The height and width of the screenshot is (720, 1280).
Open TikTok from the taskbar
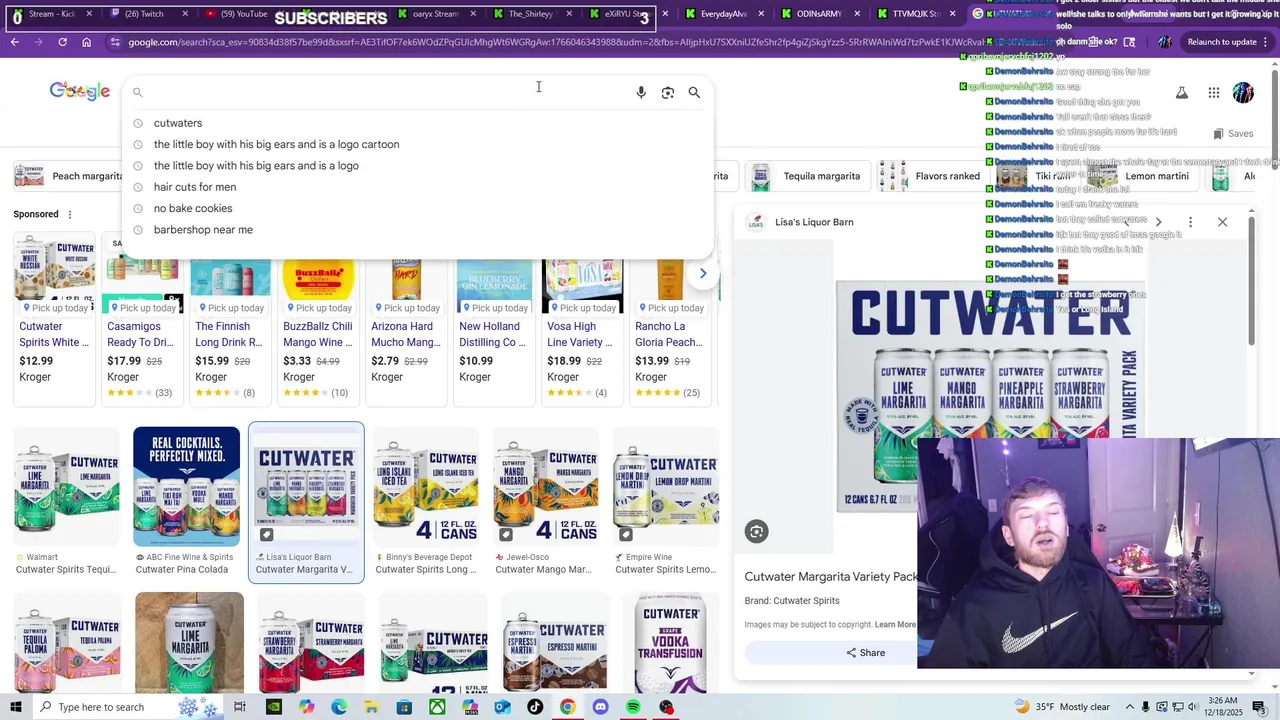tap(535, 707)
